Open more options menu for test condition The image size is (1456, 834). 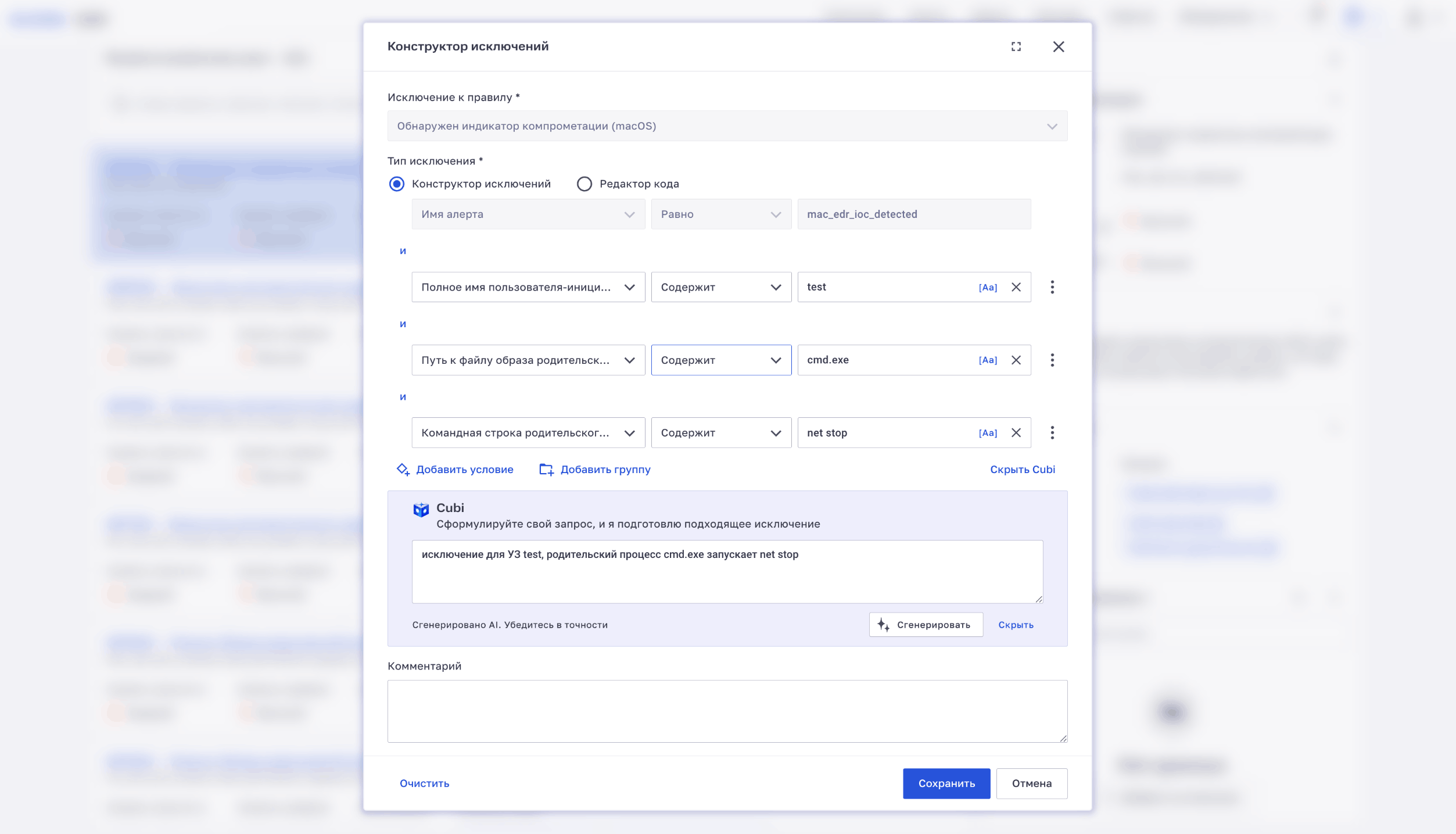tap(1052, 287)
